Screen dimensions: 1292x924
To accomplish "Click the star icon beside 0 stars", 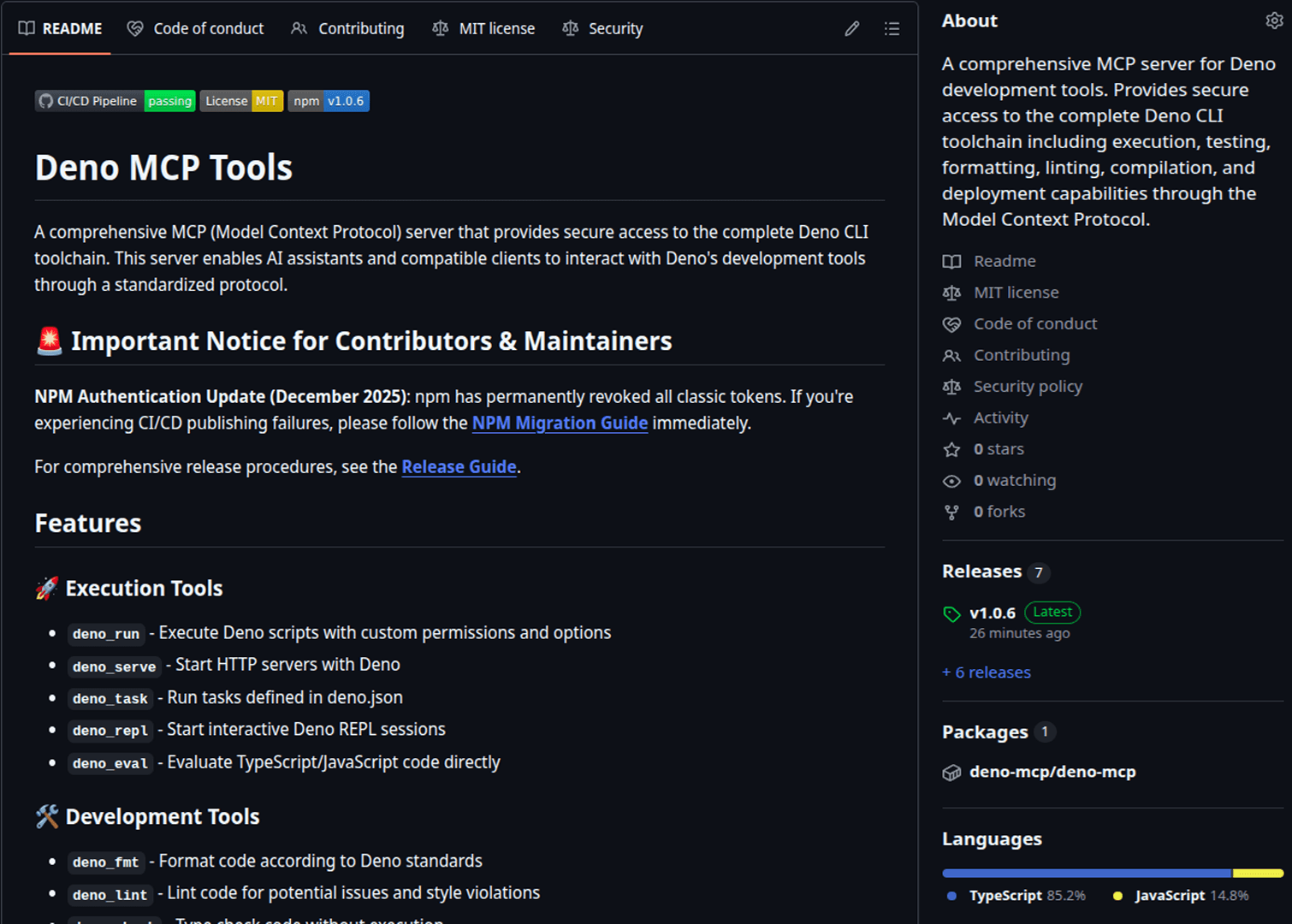I will tap(951, 450).
